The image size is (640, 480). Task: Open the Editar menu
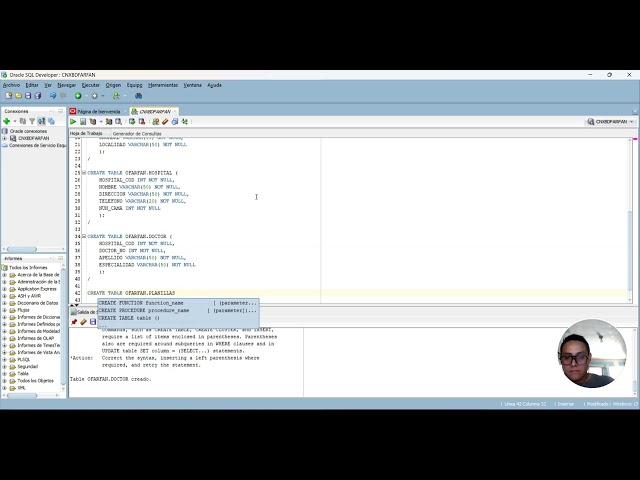coord(32,85)
